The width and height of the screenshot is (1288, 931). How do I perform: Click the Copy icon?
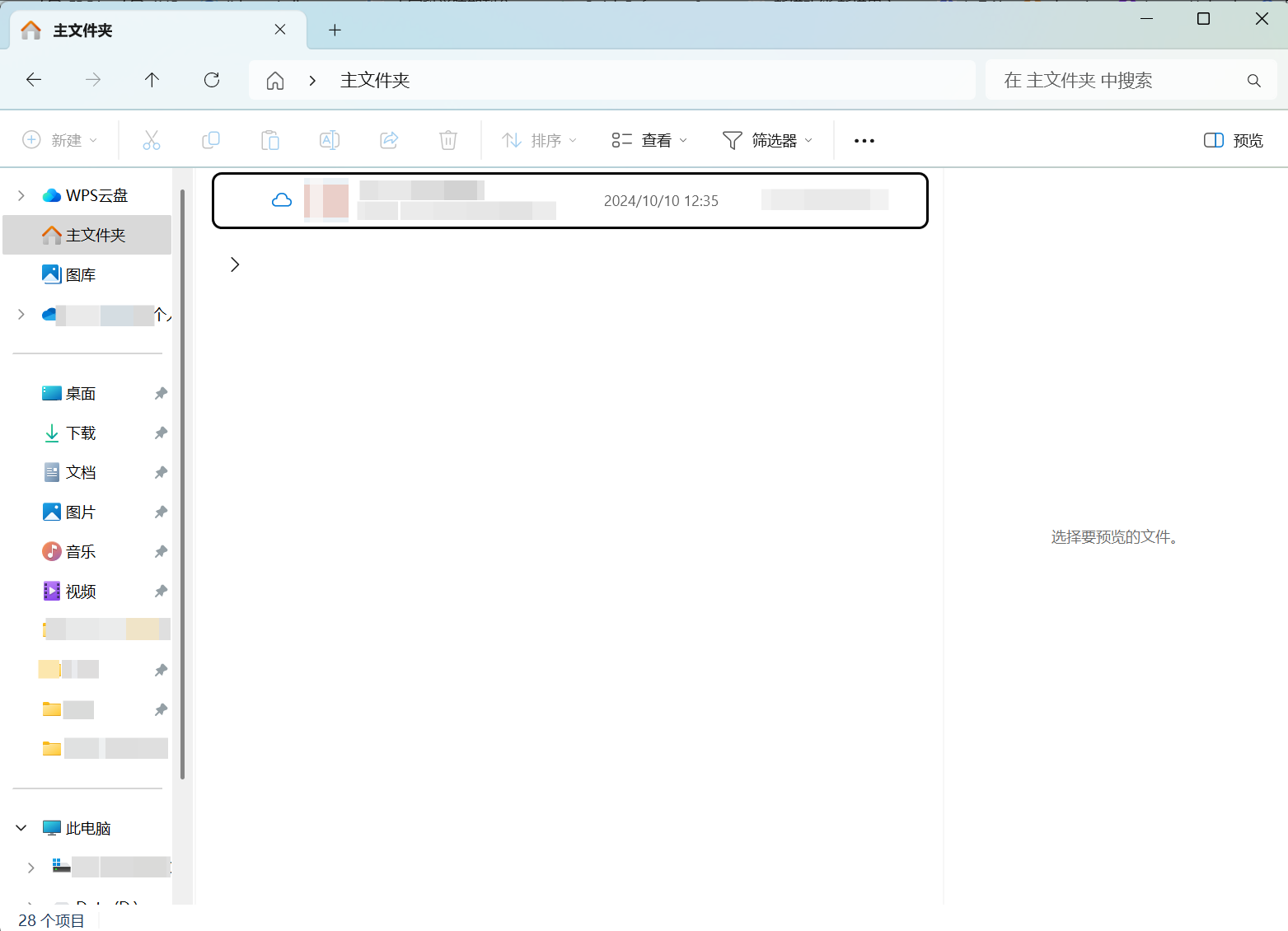point(211,140)
